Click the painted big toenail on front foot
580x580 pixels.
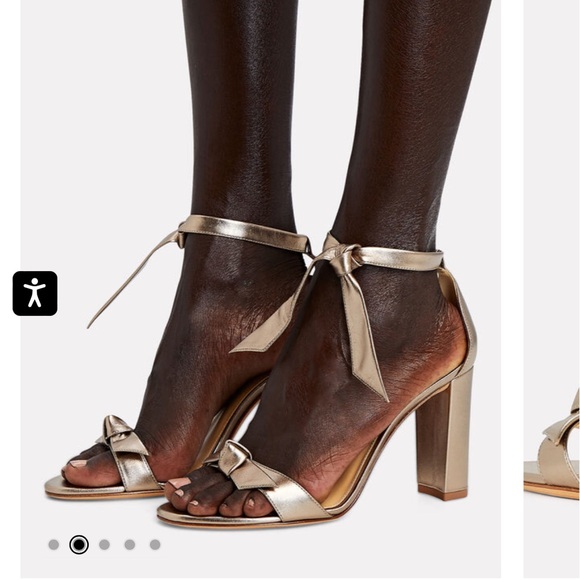click(179, 483)
